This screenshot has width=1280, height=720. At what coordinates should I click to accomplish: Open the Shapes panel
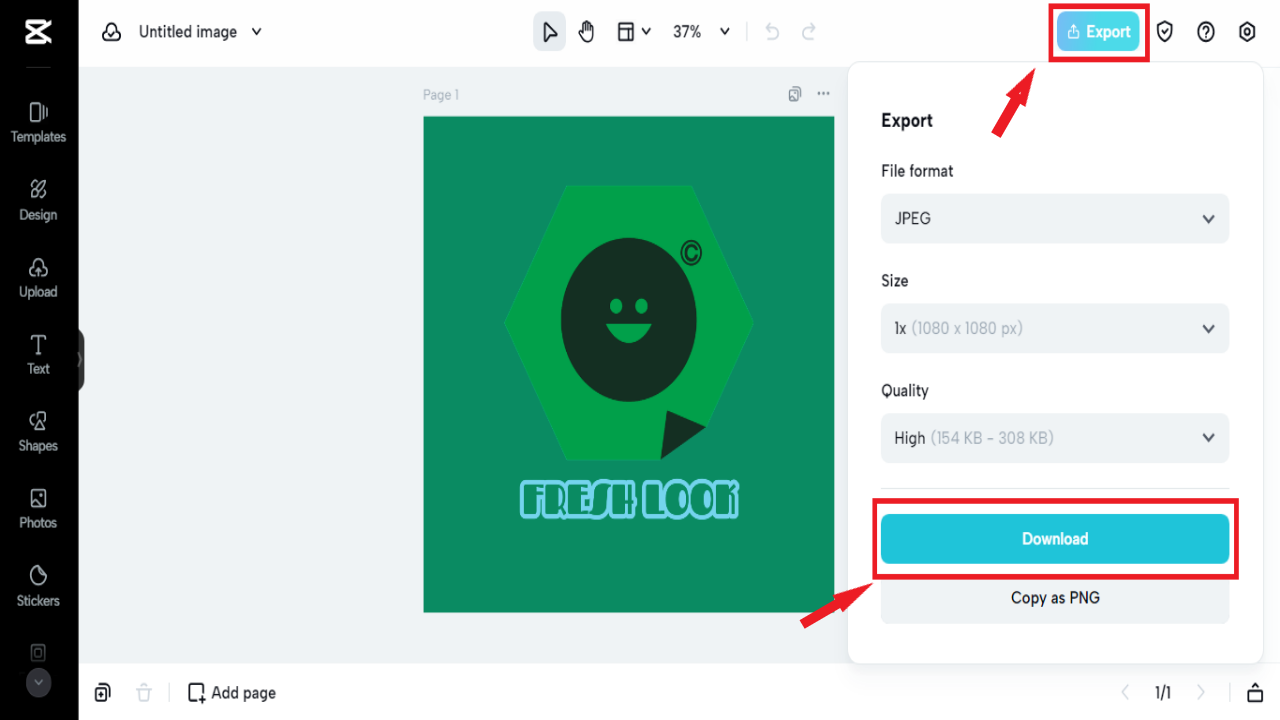point(38,430)
